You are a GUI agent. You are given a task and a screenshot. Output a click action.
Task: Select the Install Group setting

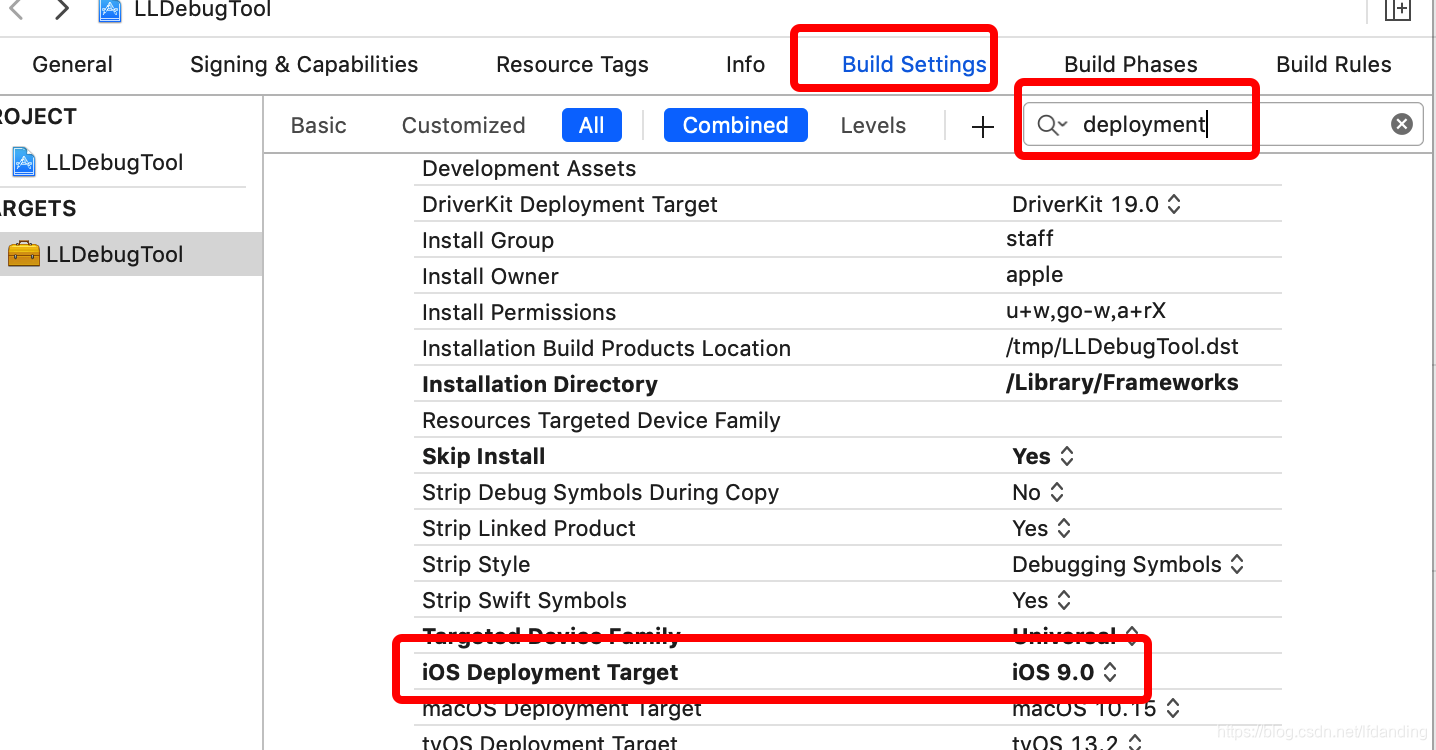coord(488,240)
